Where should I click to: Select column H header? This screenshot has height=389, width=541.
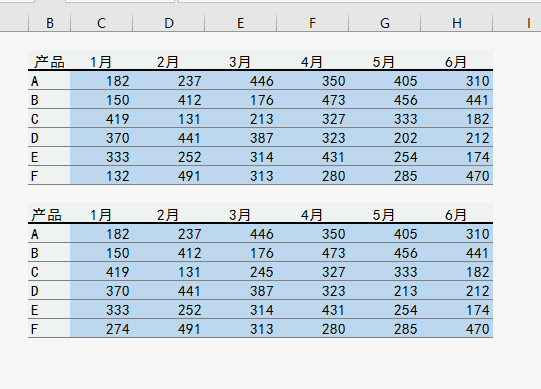tap(457, 23)
